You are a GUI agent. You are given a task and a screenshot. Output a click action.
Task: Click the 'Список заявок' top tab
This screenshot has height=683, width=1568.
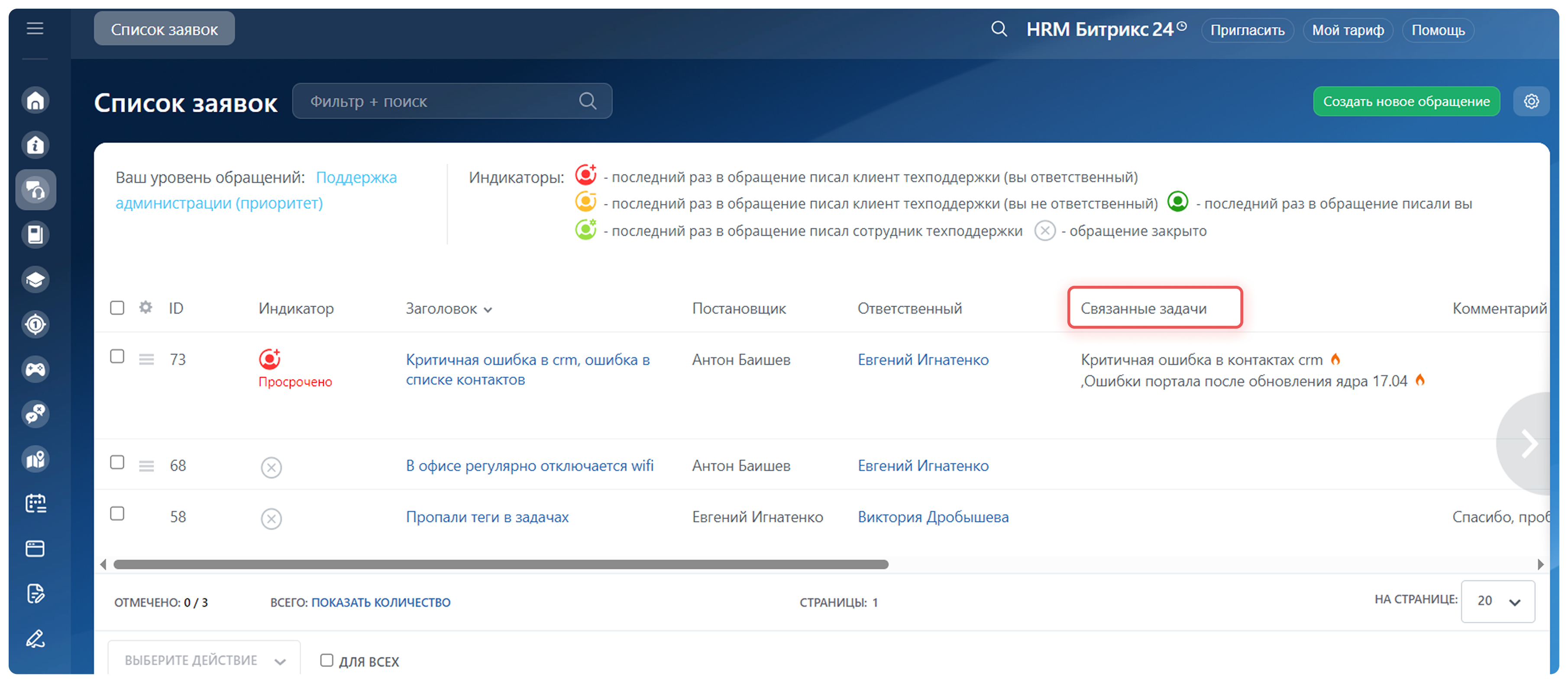(x=165, y=29)
